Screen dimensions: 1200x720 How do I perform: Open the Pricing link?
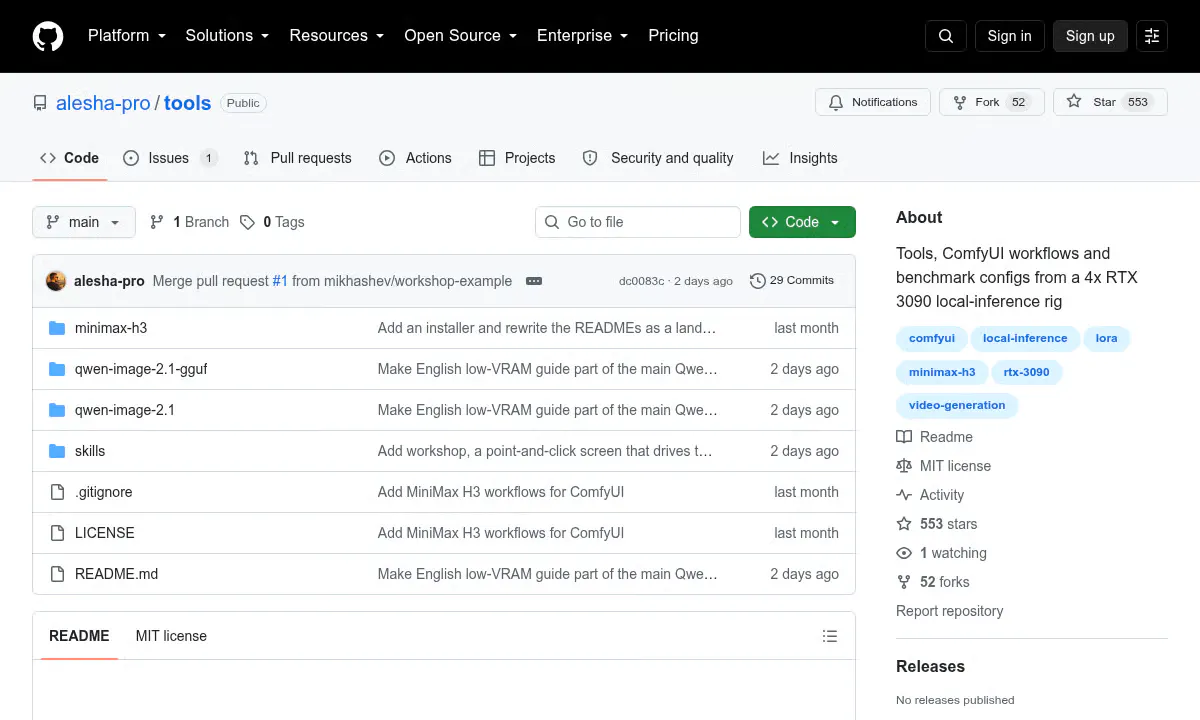pos(673,36)
